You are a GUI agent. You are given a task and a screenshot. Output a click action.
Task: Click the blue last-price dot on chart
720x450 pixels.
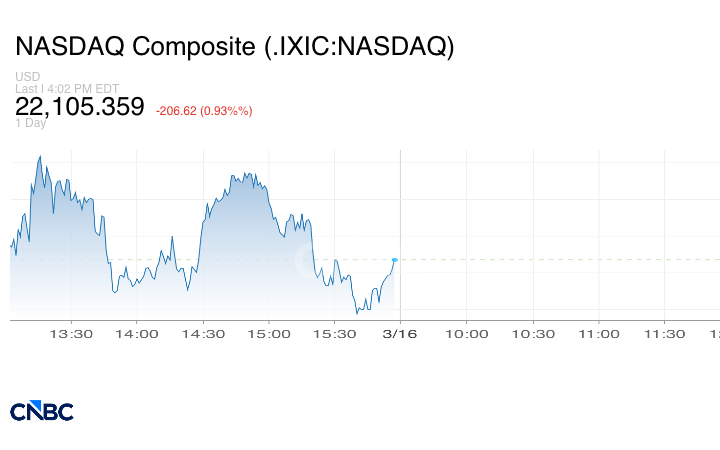coord(395,260)
